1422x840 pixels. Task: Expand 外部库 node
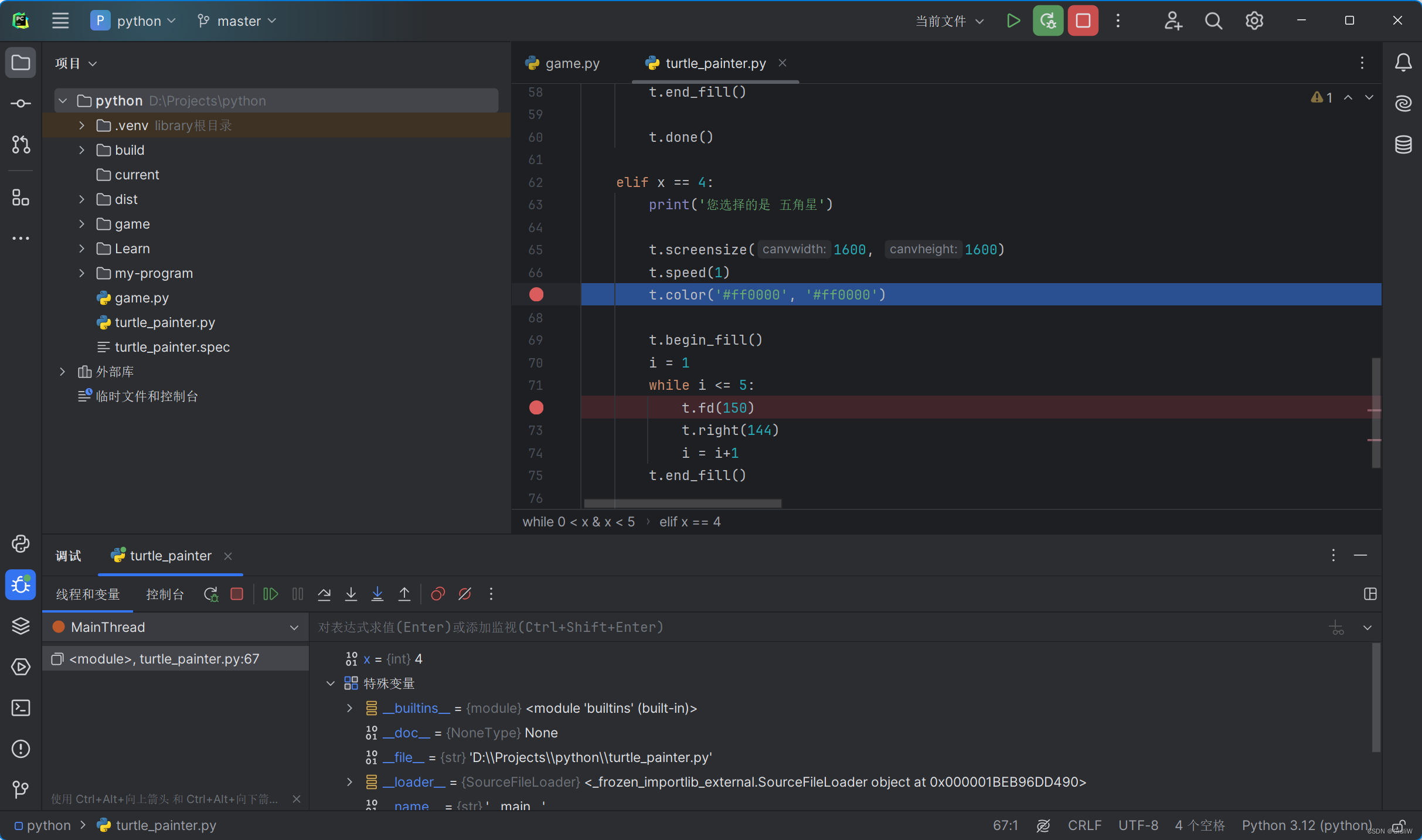(62, 372)
